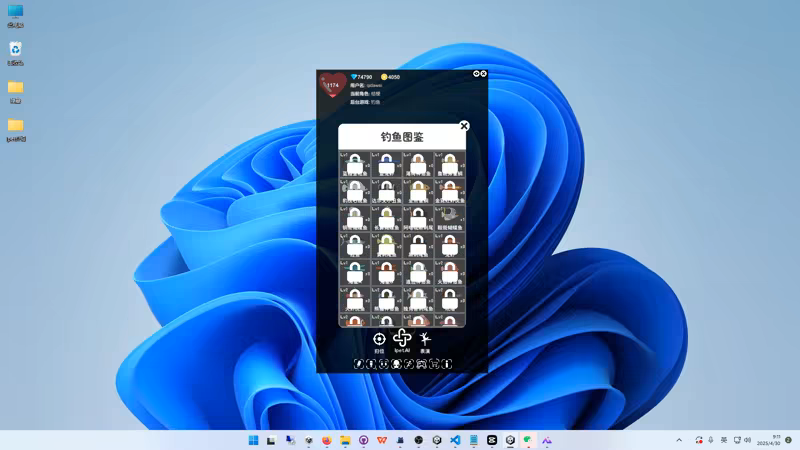Click the 归位 reset position icon
Screen dimensions: 800x450
379,340
